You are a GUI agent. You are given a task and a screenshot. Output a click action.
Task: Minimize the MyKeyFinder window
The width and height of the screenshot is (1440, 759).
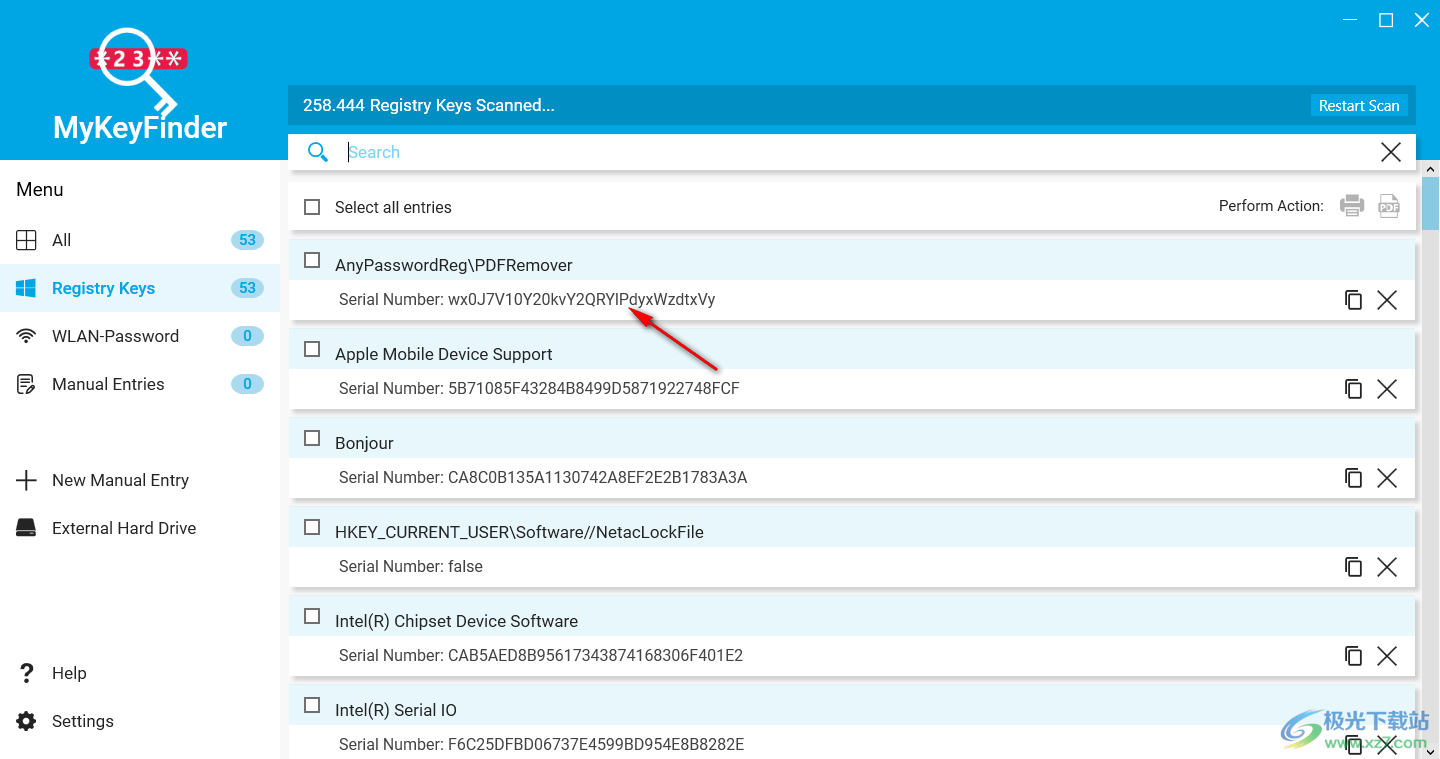point(1349,20)
